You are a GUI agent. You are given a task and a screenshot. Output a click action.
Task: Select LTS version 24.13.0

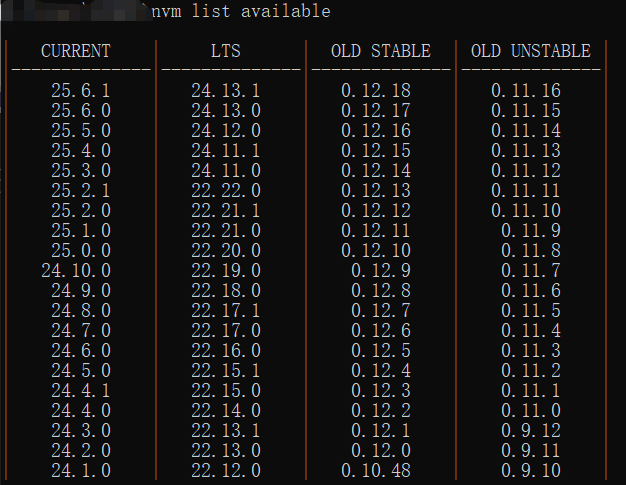click(226, 111)
